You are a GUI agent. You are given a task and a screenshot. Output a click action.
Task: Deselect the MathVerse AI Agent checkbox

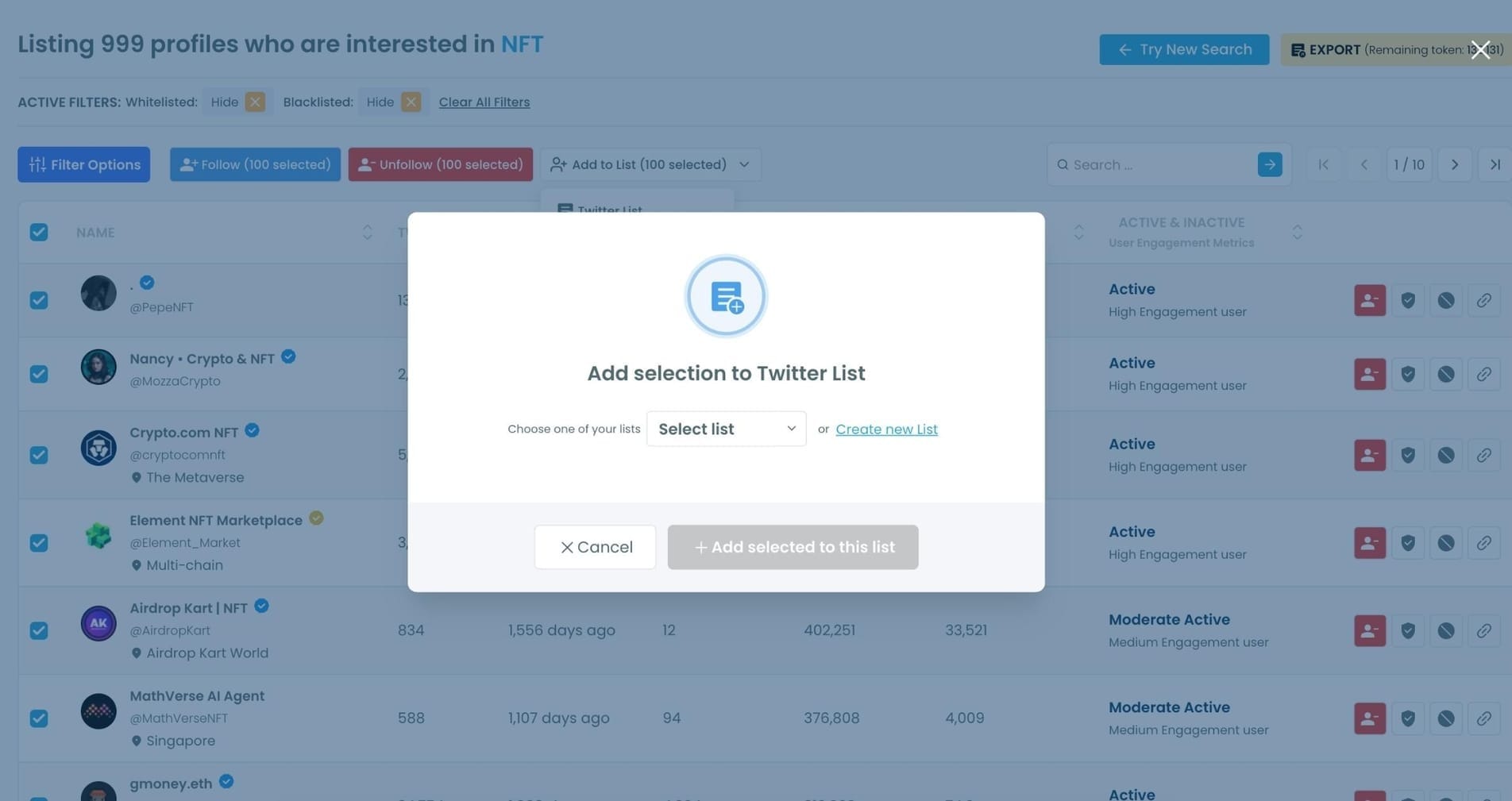pyautogui.click(x=38, y=718)
